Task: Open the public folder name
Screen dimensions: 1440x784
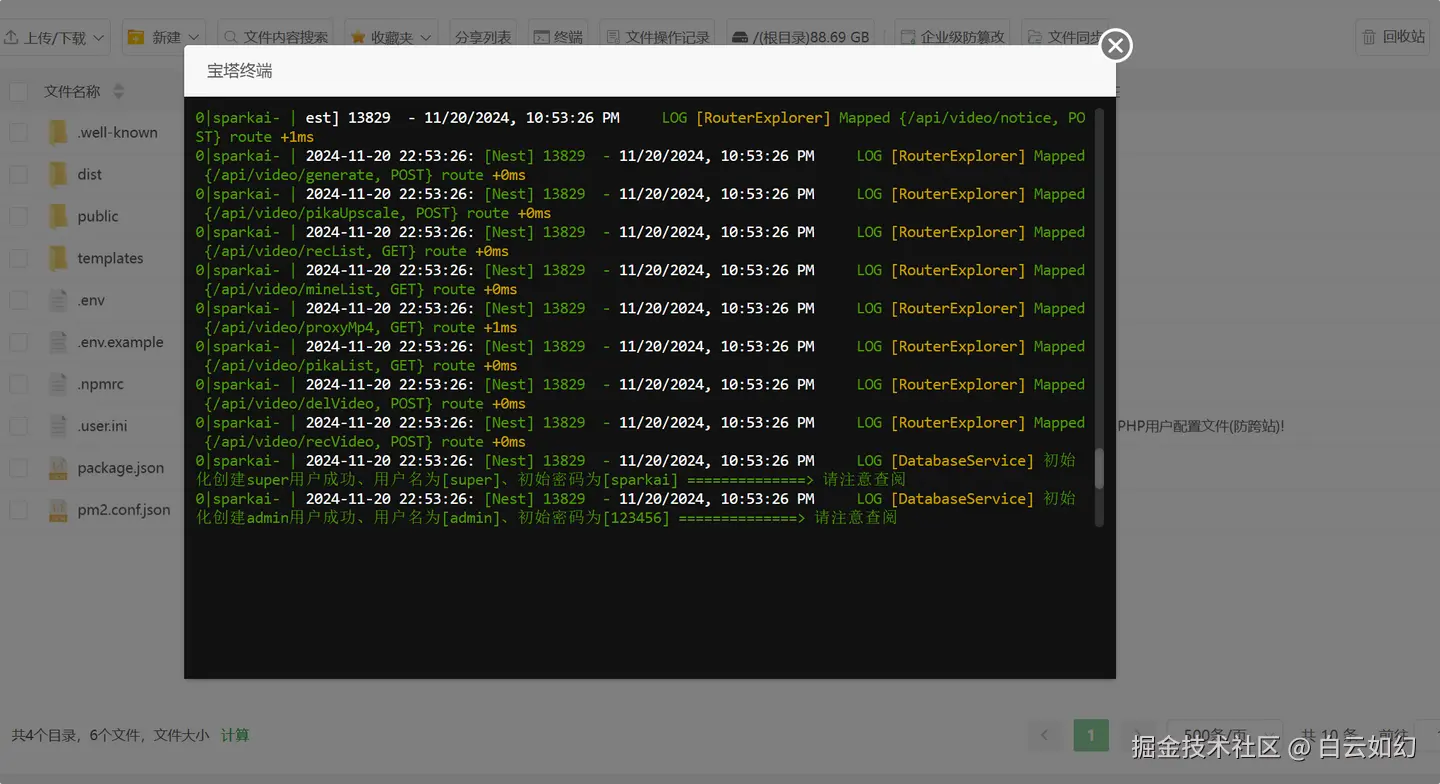Action: pos(98,216)
